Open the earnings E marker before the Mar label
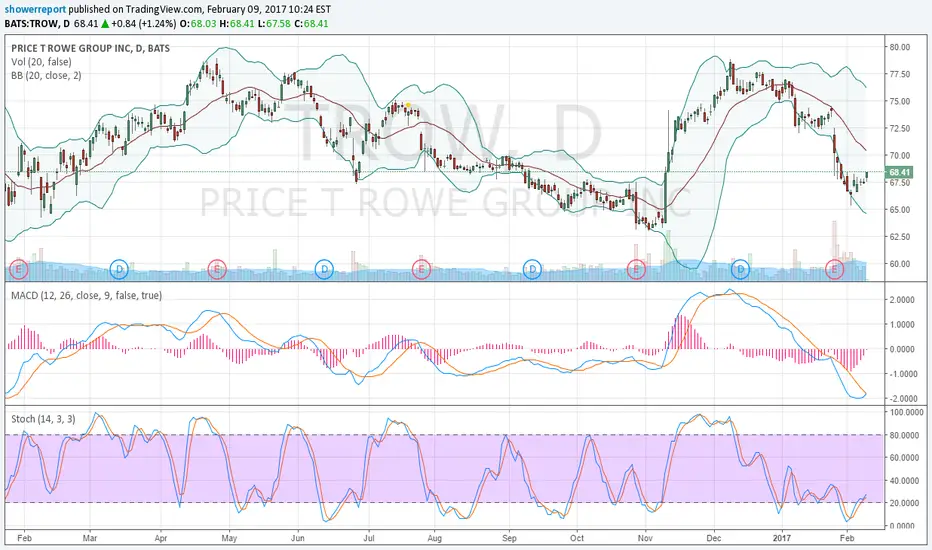The height and width of the screenshot is (550, 932). pos(18,269)
